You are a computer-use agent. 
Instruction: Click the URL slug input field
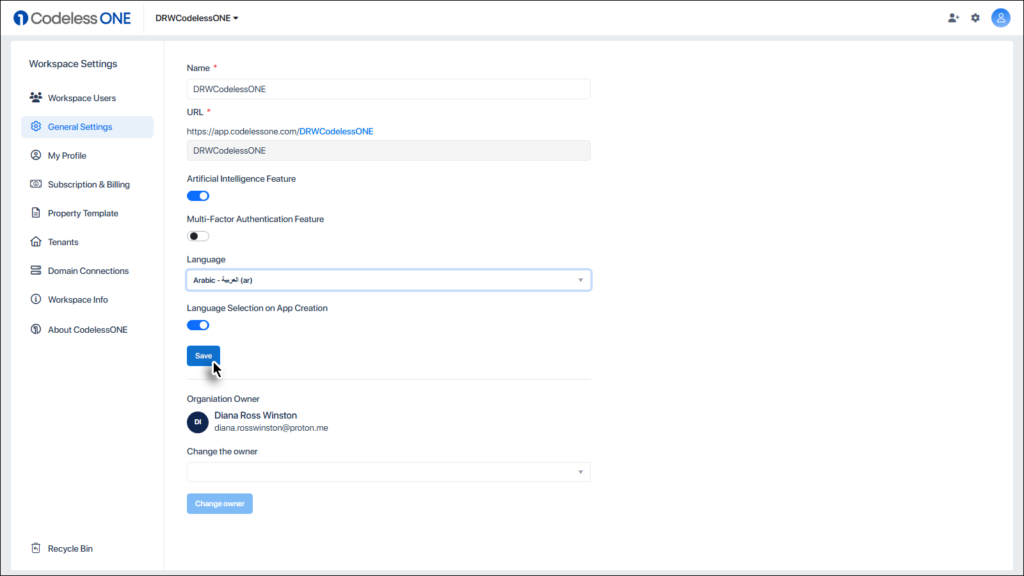click(389, 150)
